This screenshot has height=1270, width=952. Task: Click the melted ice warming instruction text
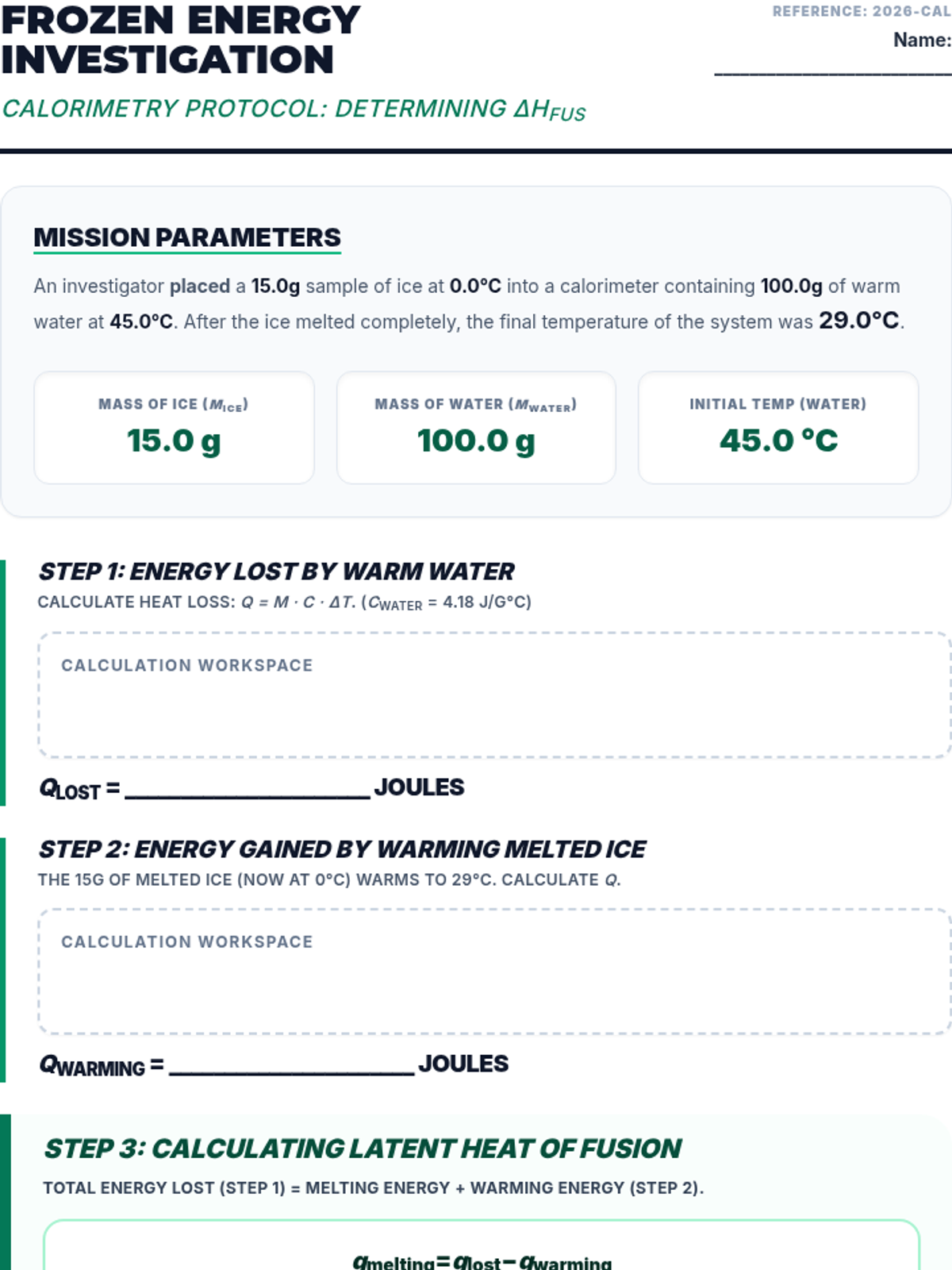(329, 879)
